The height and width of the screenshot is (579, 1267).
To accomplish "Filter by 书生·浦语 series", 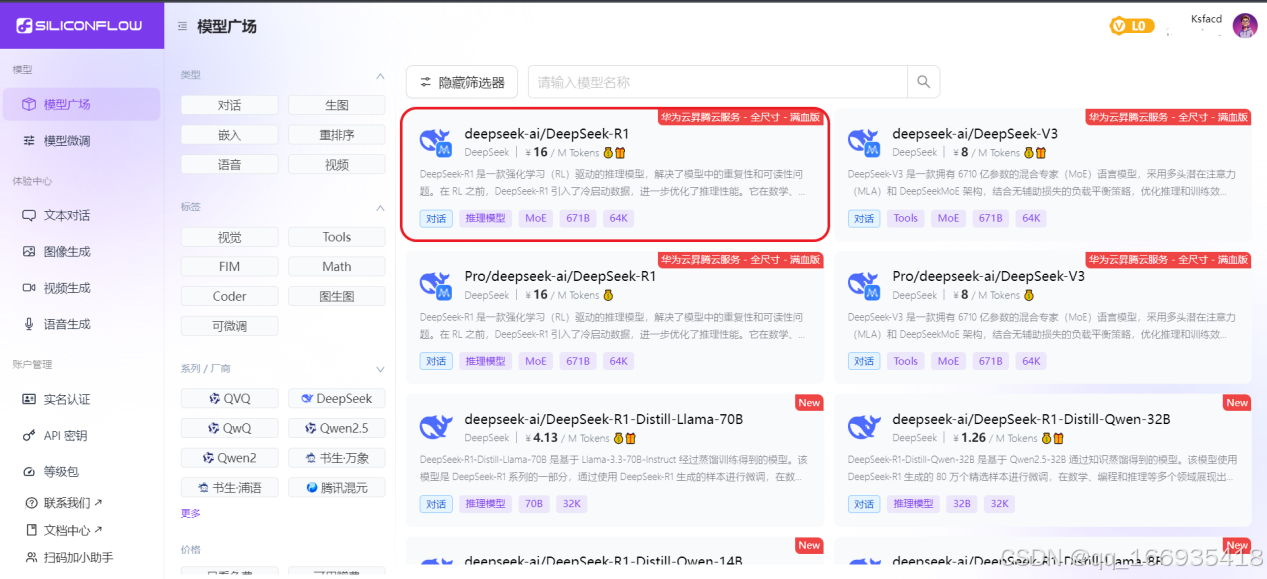I will (229, 487).
